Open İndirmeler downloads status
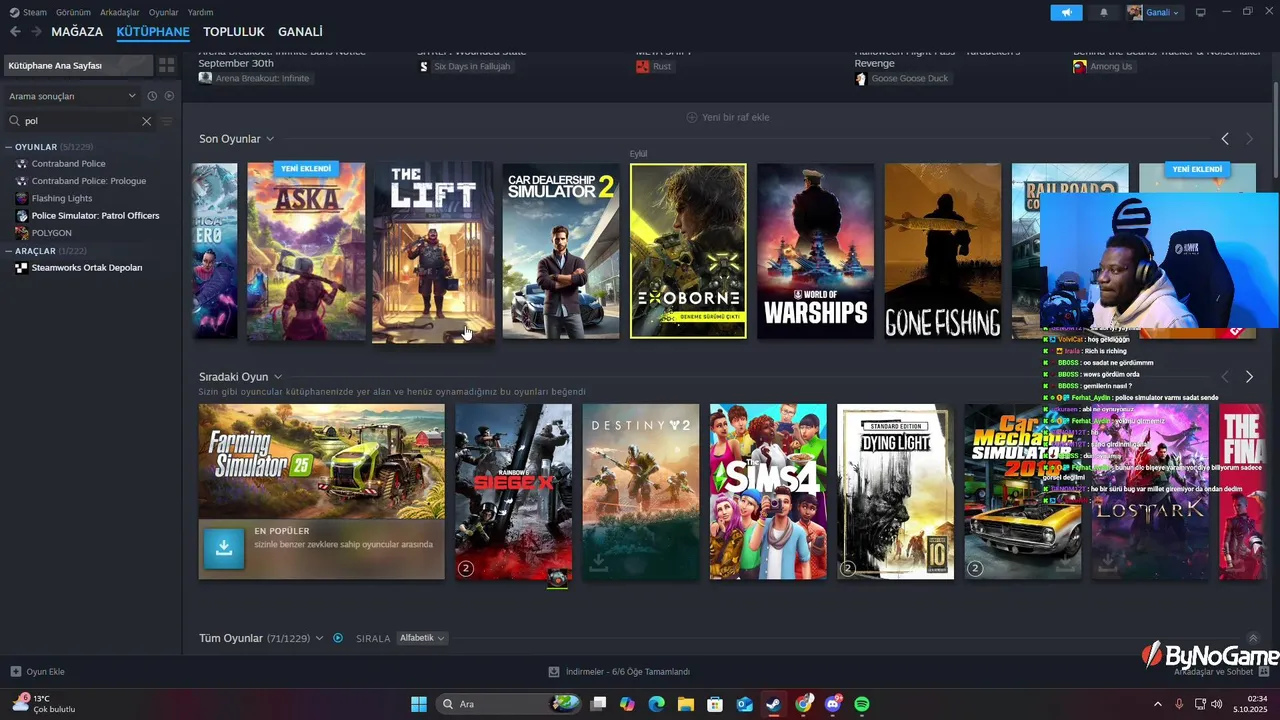 pos(619,671)
